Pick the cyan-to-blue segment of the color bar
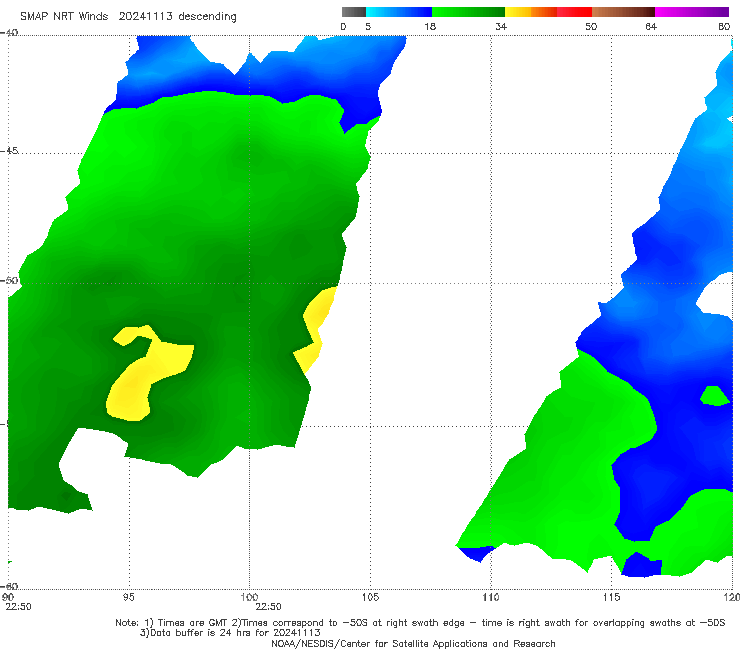This screenshot has width=740, height=650. tap(399, 12)
